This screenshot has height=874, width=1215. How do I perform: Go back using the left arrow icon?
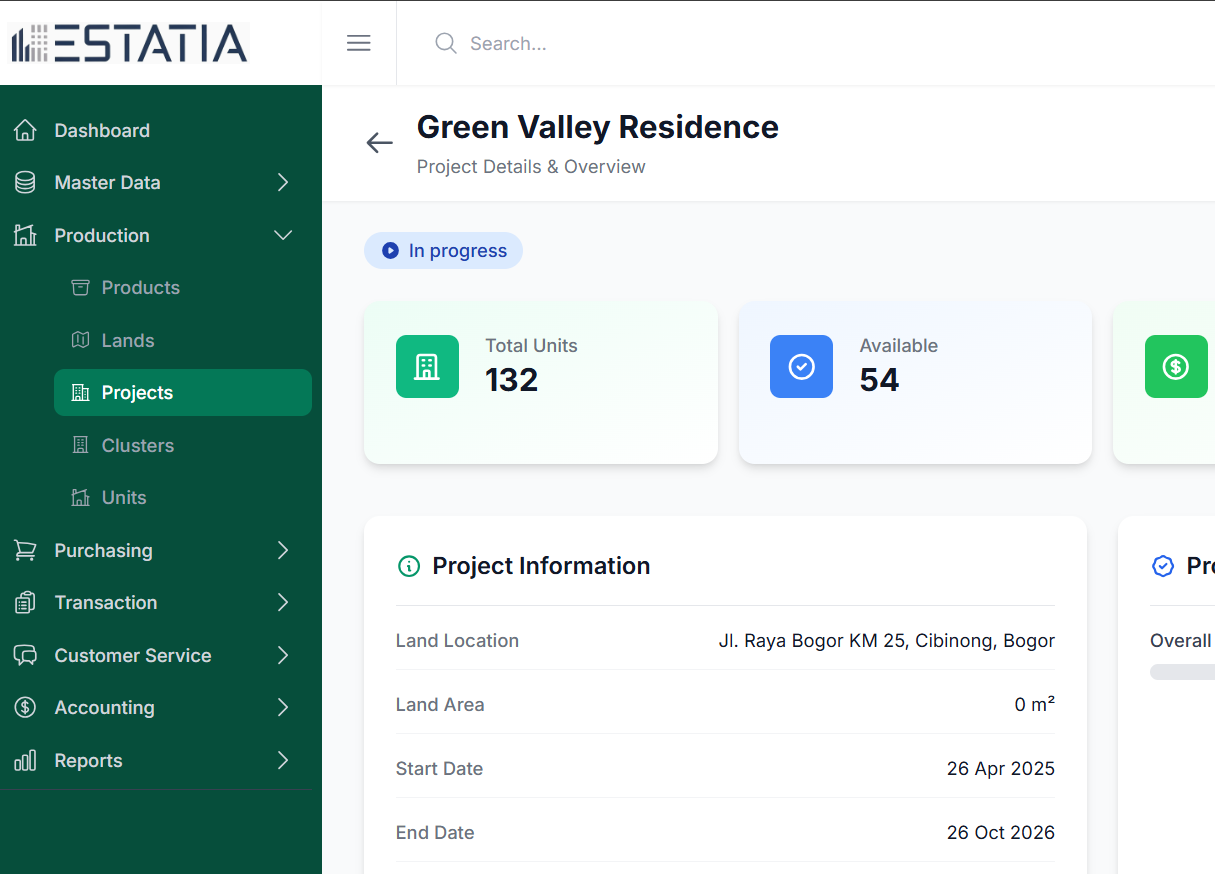pos(380,143)
